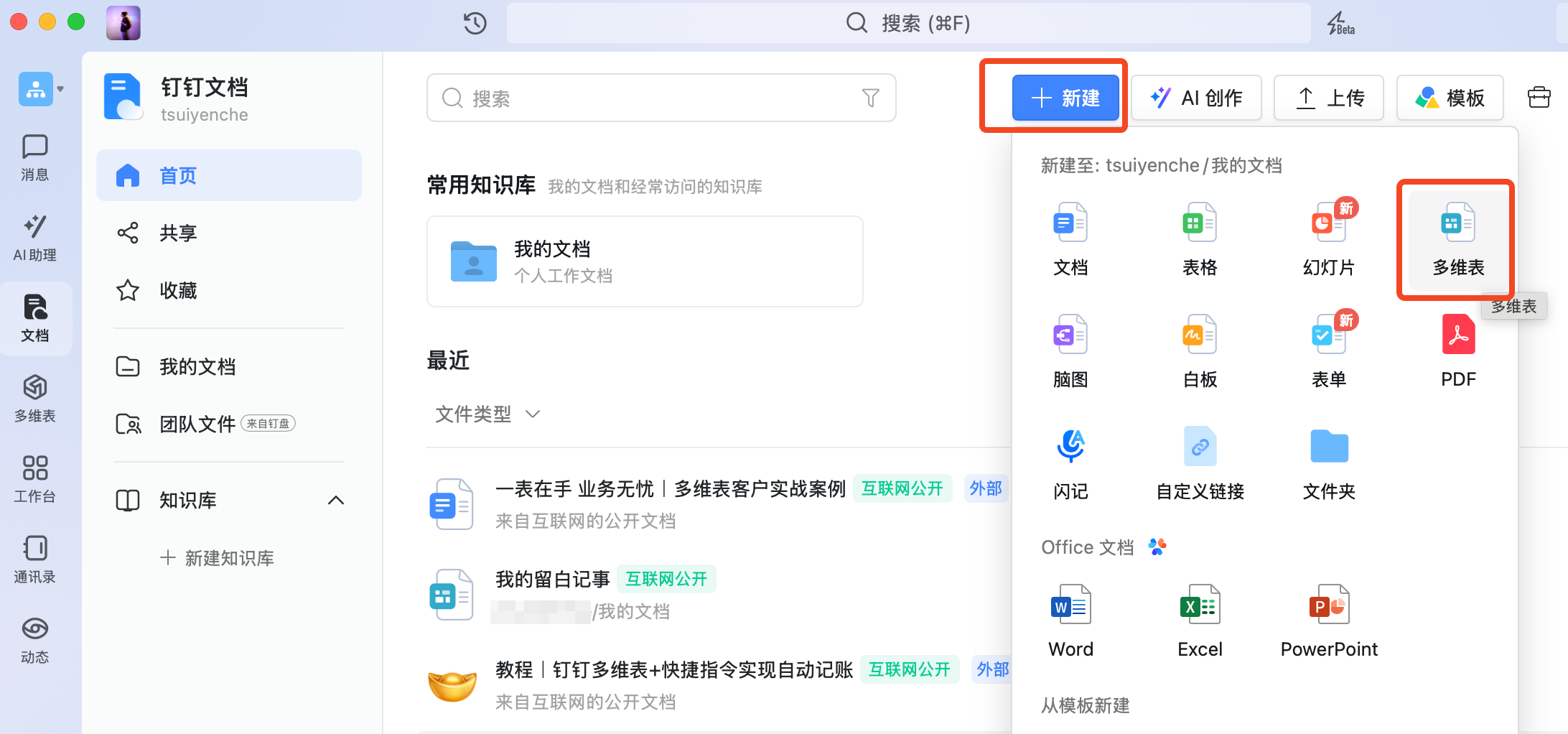Open 多维表 in left sidebar

coord(34,399)
